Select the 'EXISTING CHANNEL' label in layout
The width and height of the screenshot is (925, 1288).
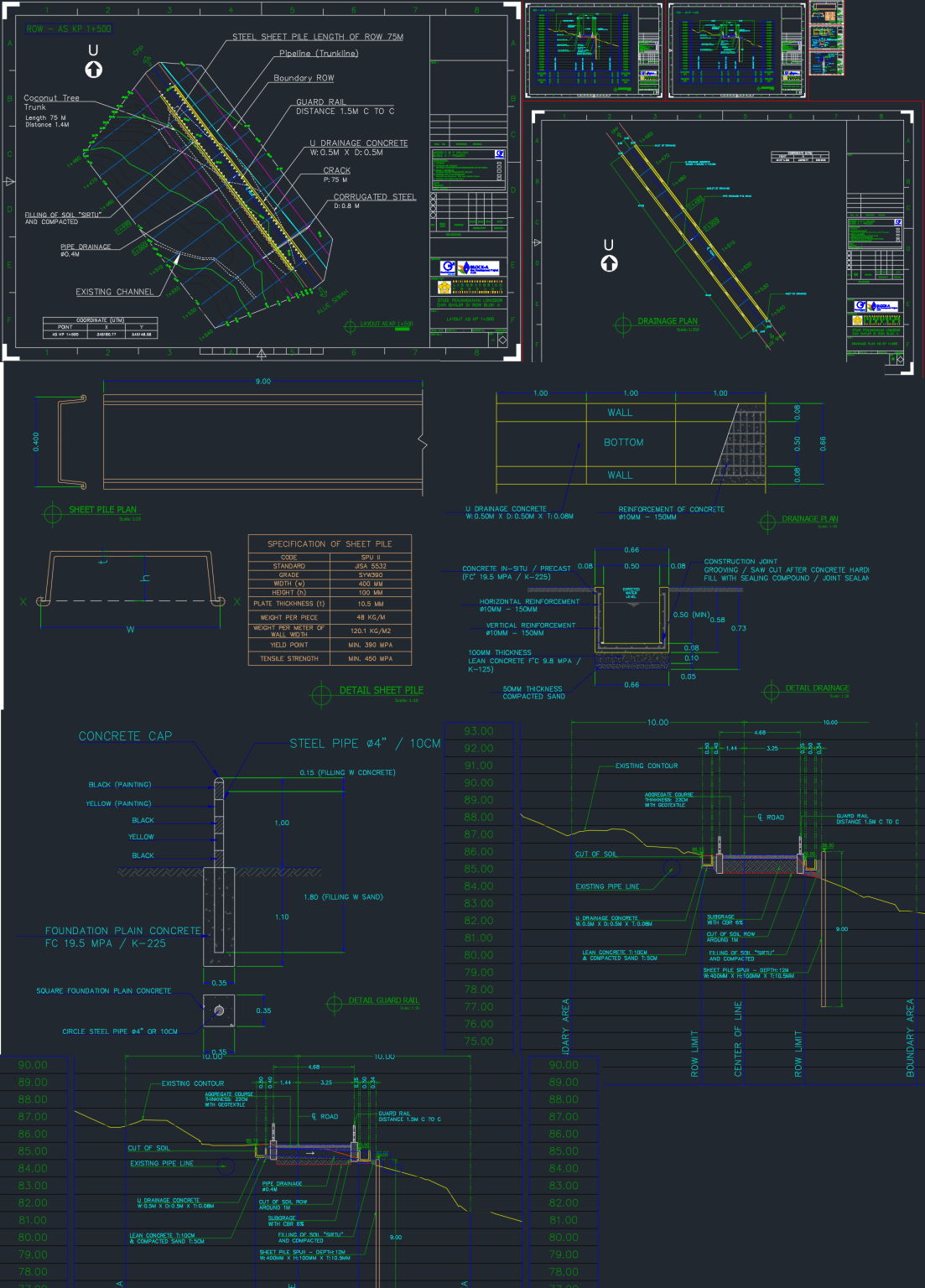click(114, 292)
